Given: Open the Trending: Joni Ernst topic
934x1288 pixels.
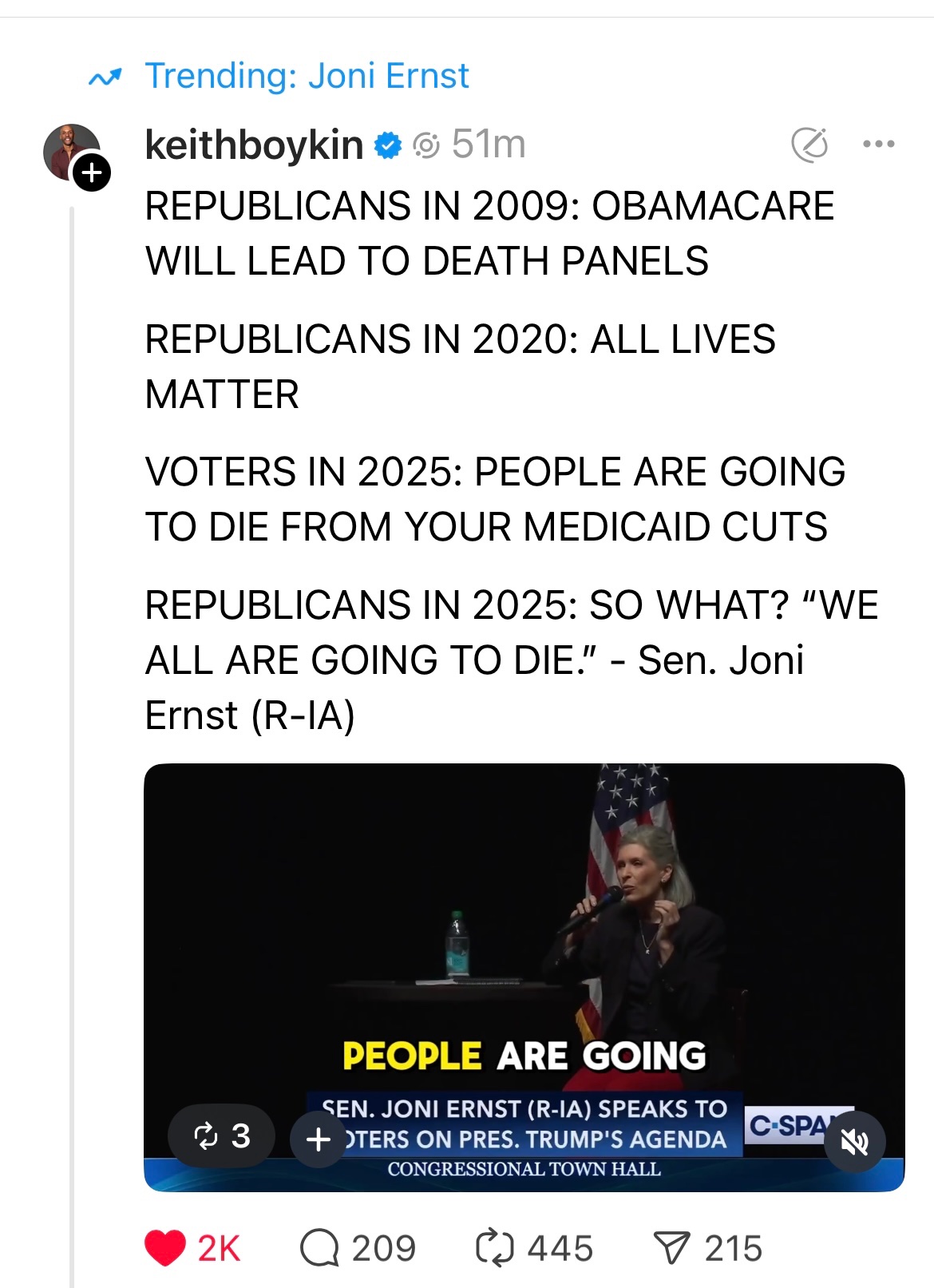Looking at the screenshot, I should [x=307, y=77].
